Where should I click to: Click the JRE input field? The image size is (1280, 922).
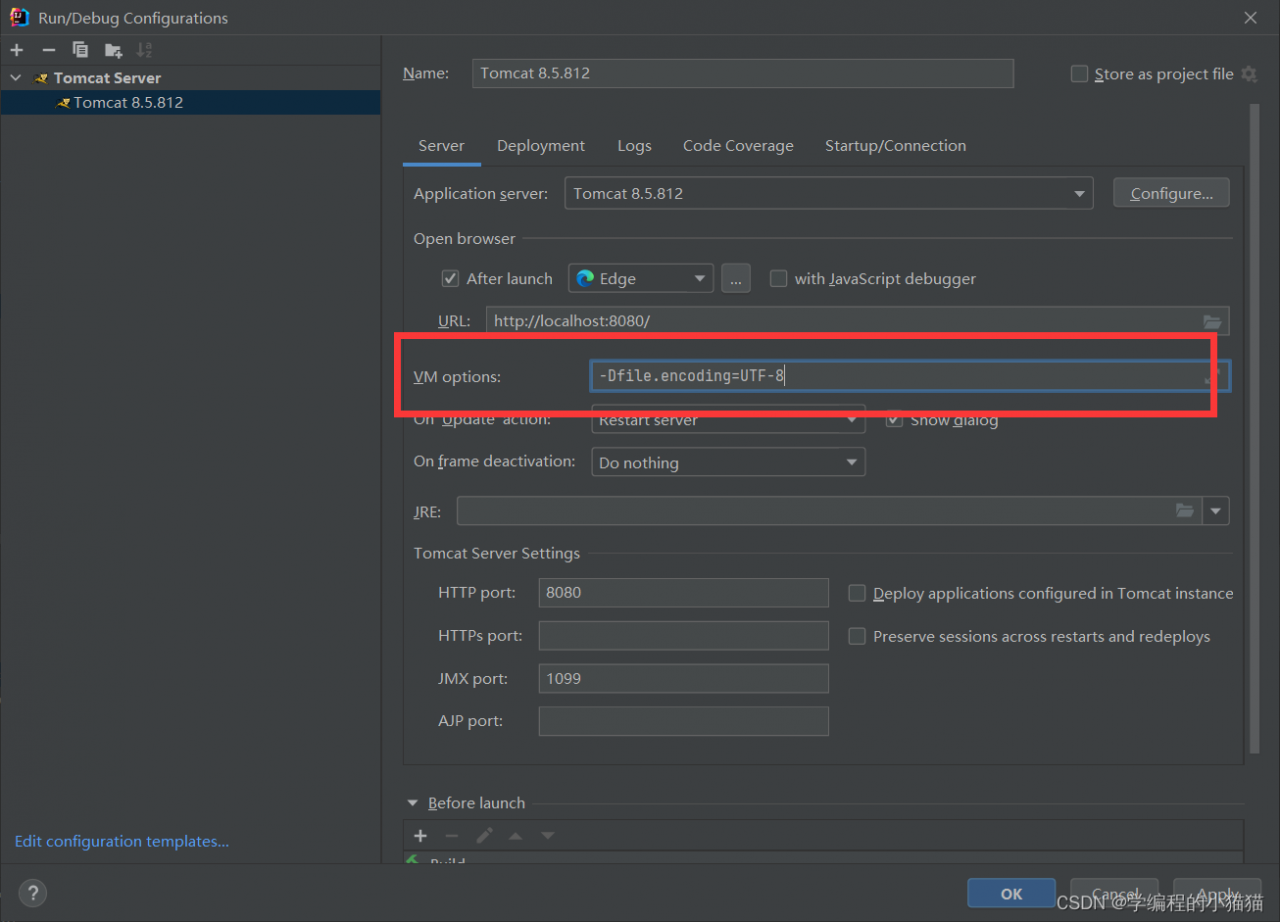pyautogui.click(x=830, y=511)
